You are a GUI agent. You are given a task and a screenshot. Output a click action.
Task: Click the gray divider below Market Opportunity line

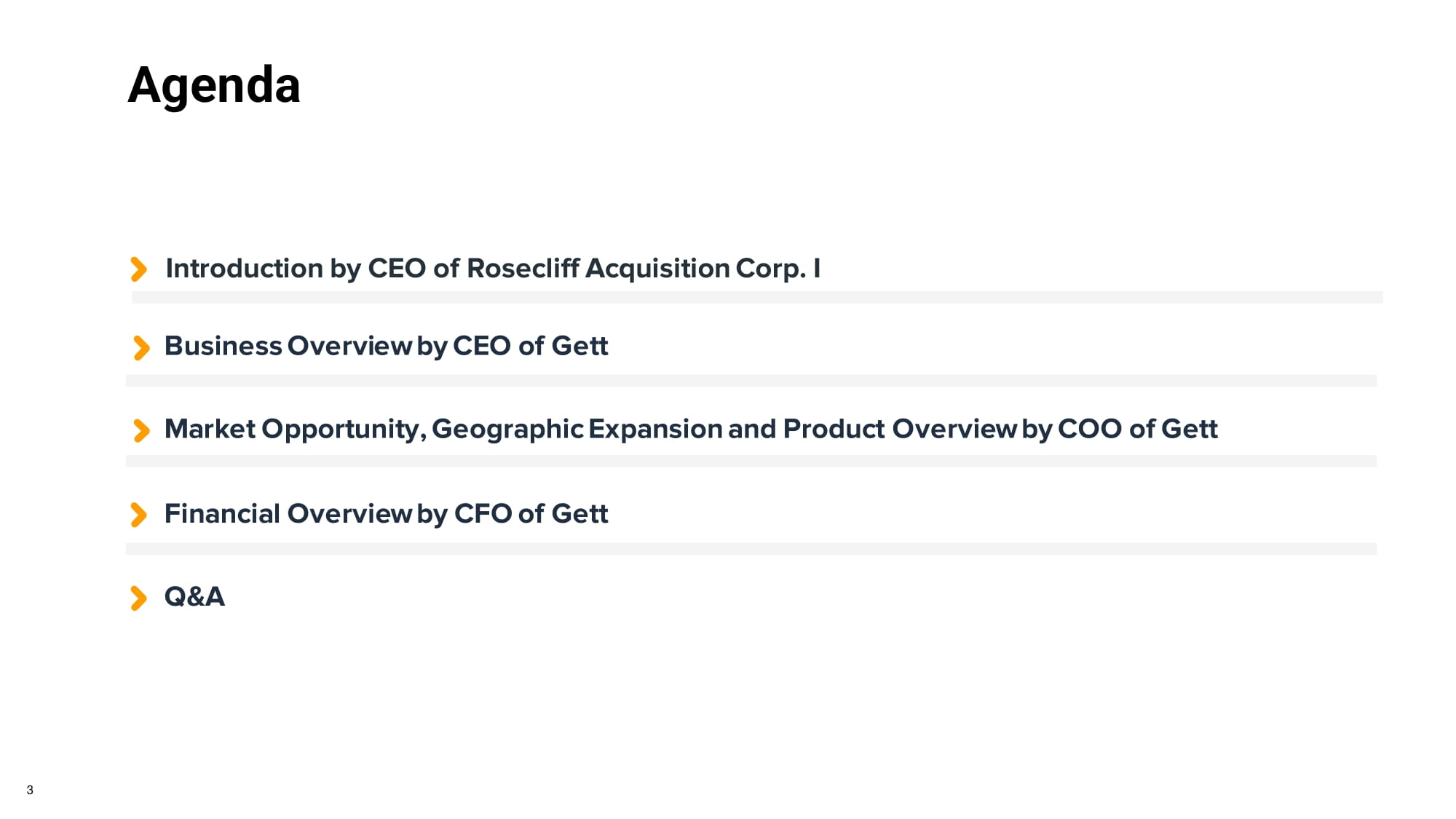pos(751,461)
